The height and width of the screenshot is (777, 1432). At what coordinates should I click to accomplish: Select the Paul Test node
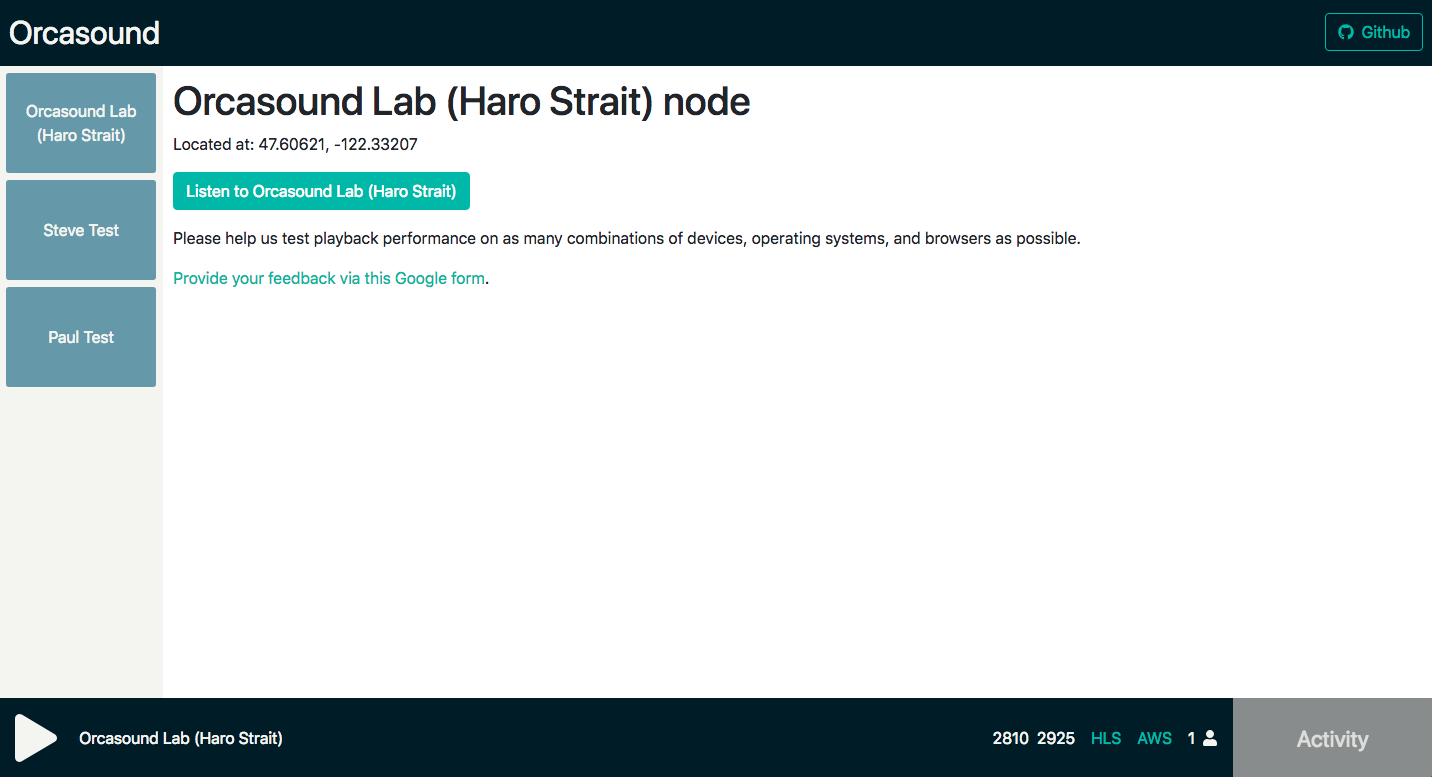(81, 337)
